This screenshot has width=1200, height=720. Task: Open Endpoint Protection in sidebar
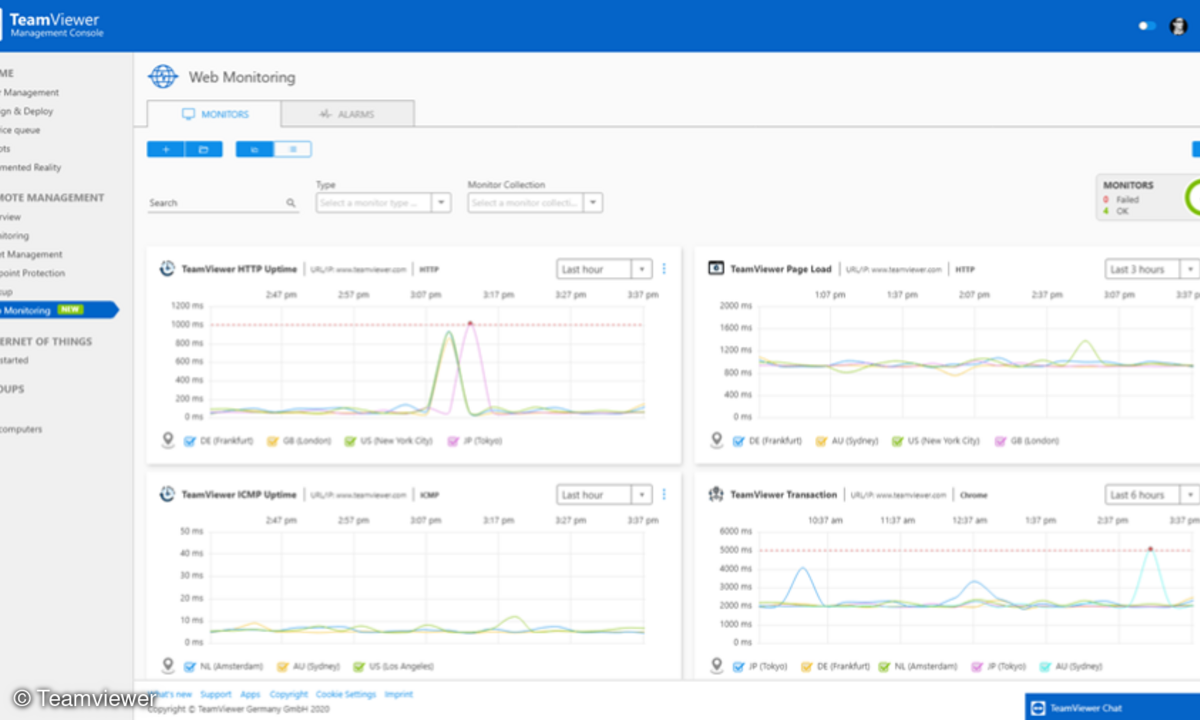(x=33, y=273)
